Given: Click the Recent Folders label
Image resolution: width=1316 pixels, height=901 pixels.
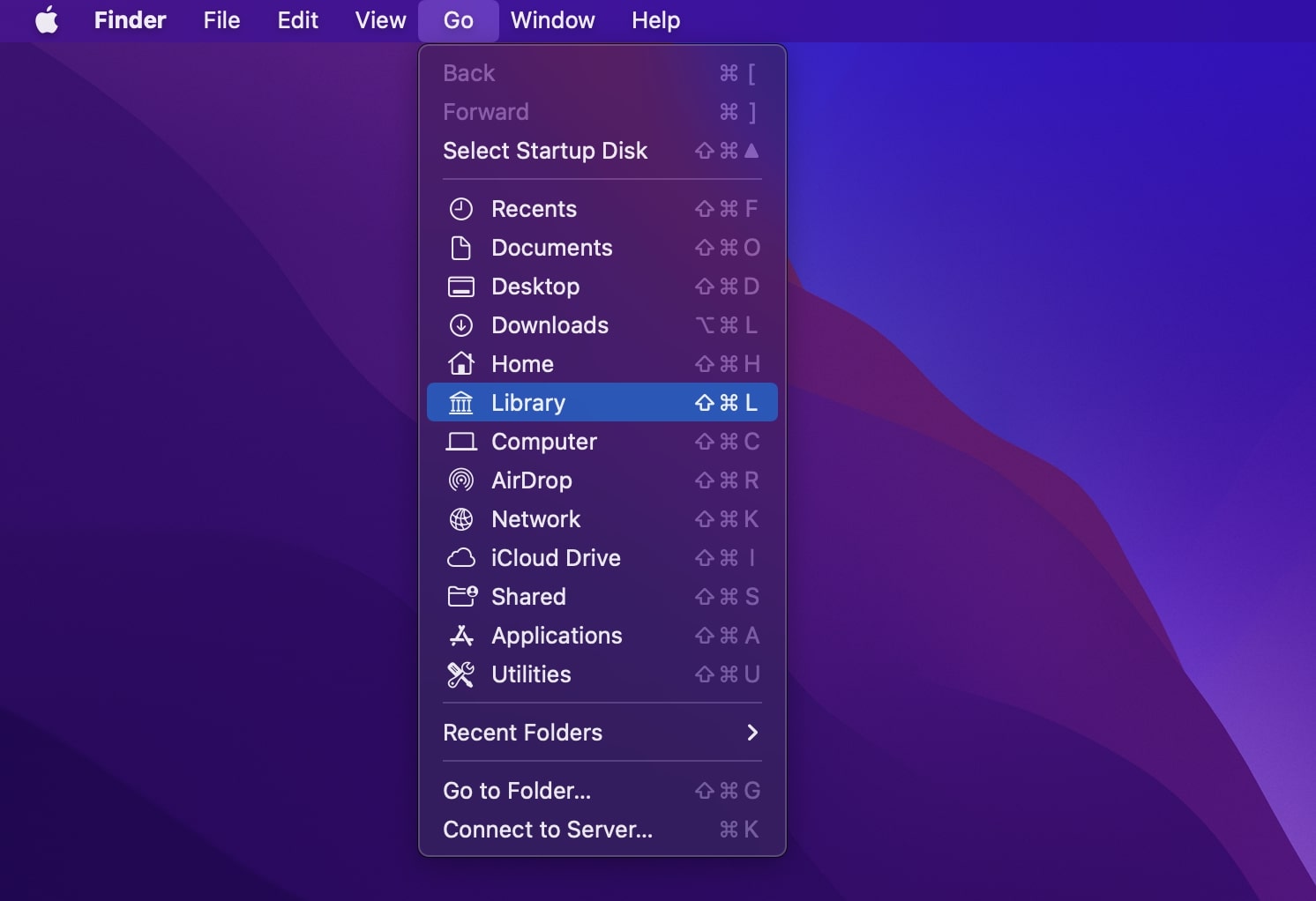Looking at the screenshot, I should (x=523, y=733).
